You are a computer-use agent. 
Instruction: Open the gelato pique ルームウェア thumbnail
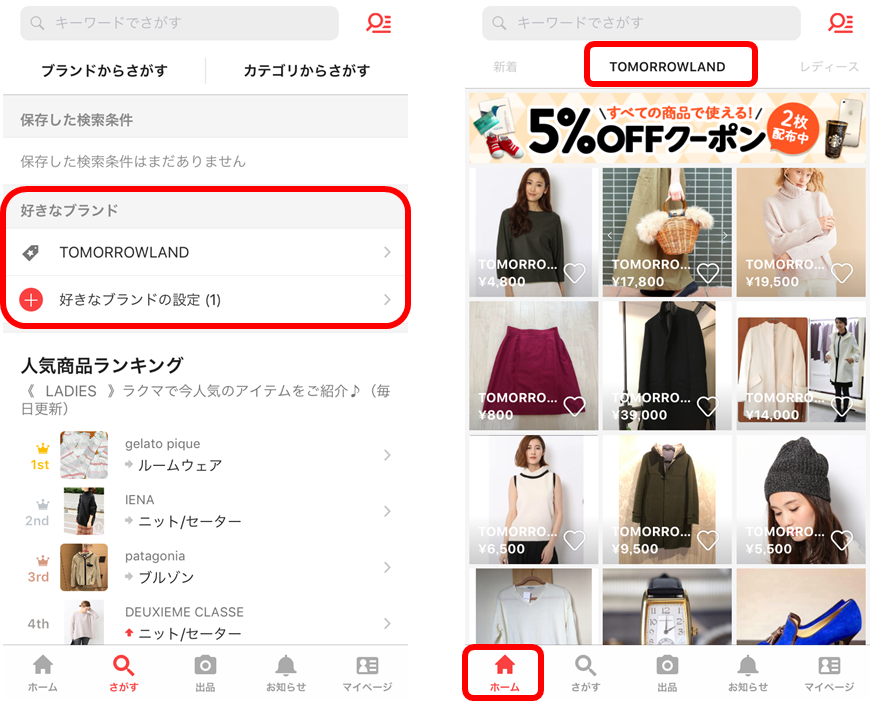pos(84,455)
